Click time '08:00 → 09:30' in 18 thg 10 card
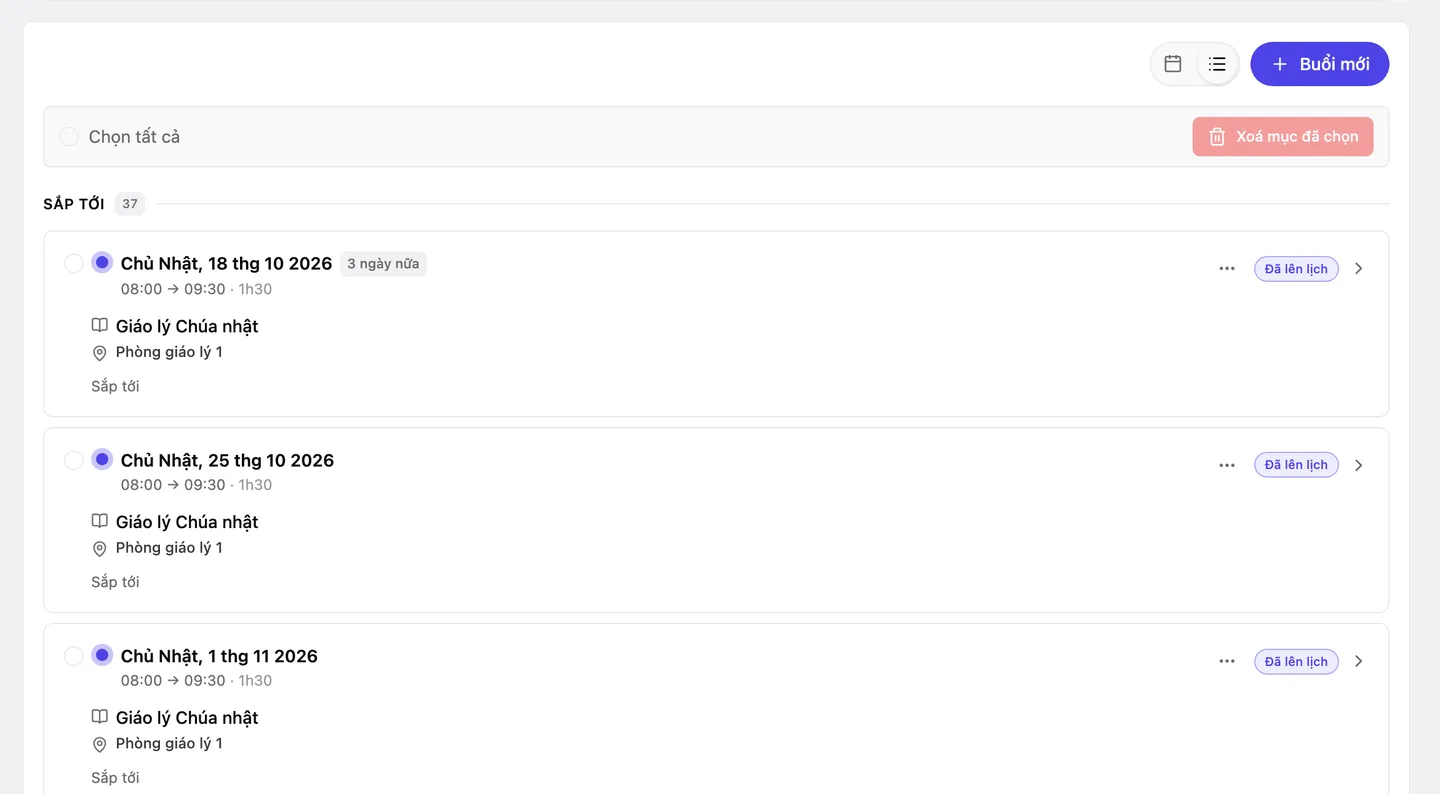Image resolution: width=1440 pixels, height=794 pixels. tap(173, 289)
